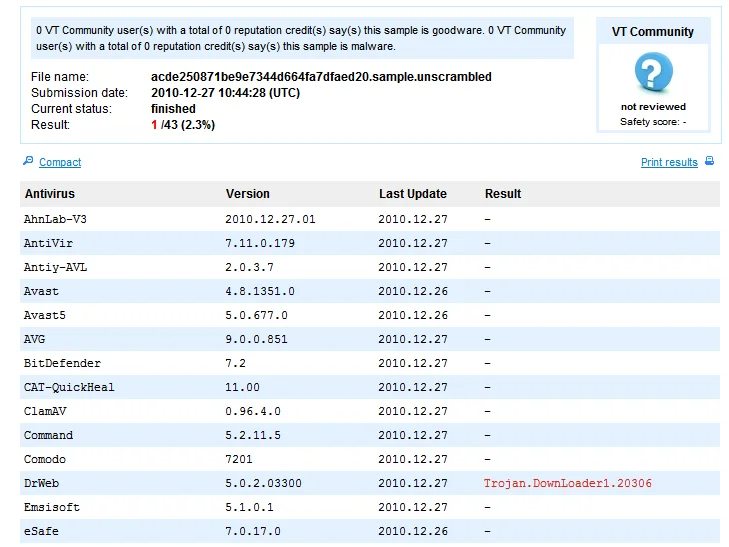Click the Antivirus column header
729x547 pixels.
pyautogui.click(x=50, y=194)
